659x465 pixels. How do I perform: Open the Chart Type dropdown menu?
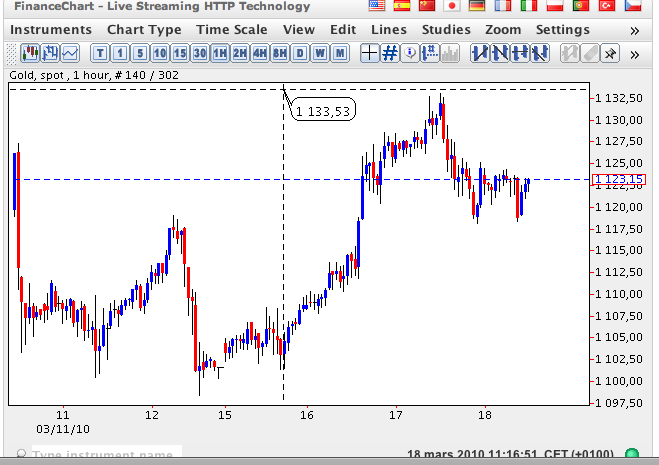[144, 30]
